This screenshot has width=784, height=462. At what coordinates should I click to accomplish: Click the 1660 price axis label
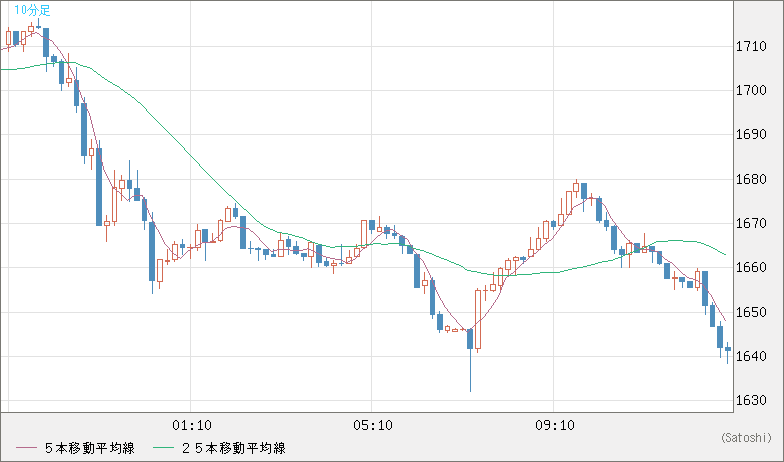coord(751,268)
